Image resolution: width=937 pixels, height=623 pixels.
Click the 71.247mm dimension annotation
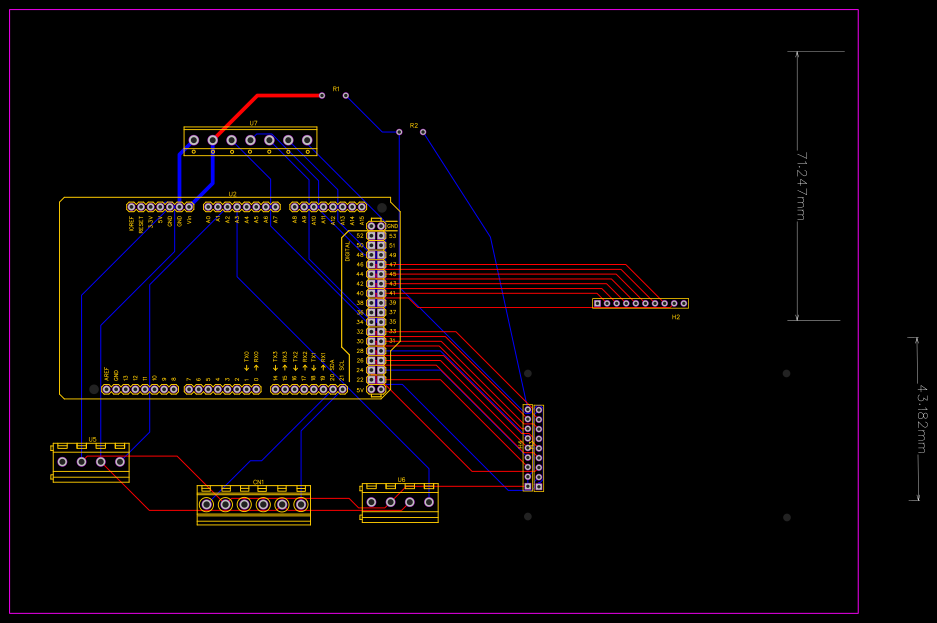(800, 185)
